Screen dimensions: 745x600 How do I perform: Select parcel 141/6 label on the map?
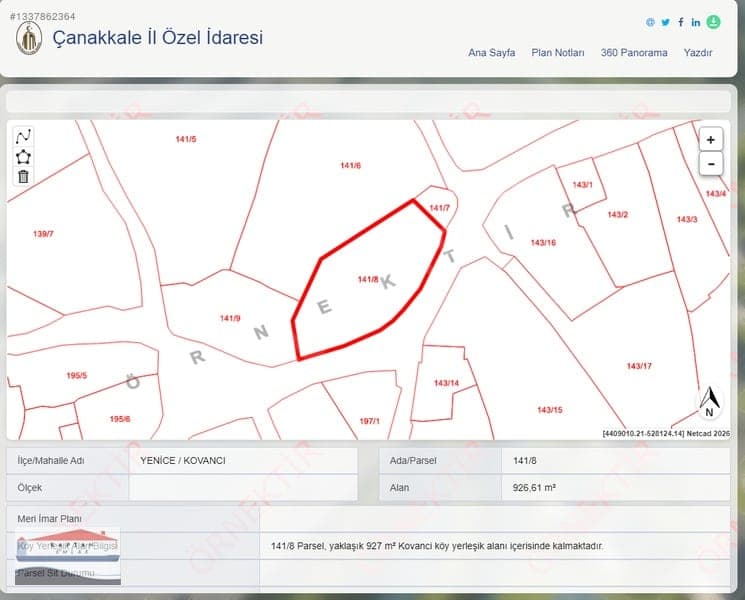click(x=351, y=165)
